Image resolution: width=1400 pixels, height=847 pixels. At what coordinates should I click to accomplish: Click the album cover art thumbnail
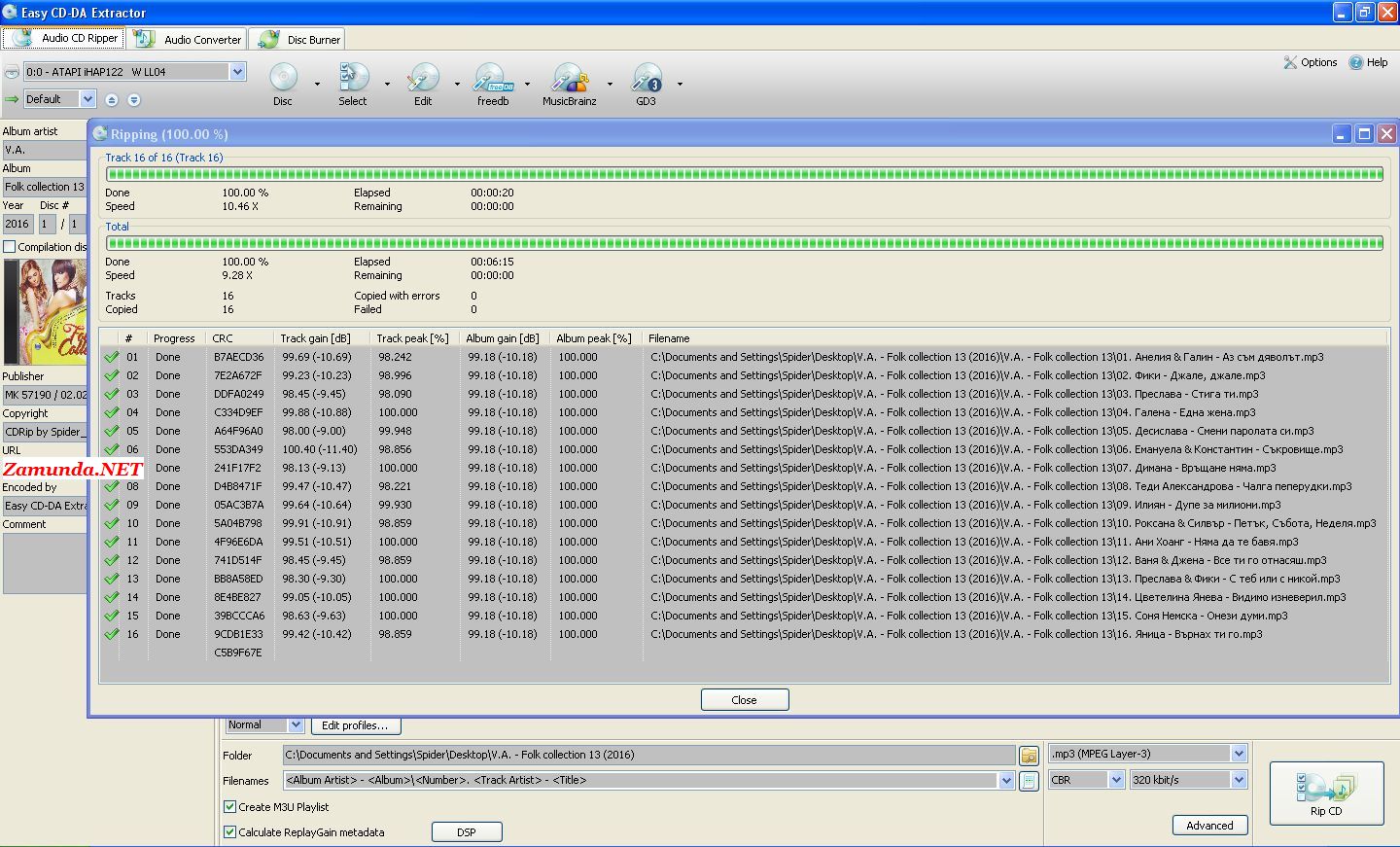(x=45, y=311)
